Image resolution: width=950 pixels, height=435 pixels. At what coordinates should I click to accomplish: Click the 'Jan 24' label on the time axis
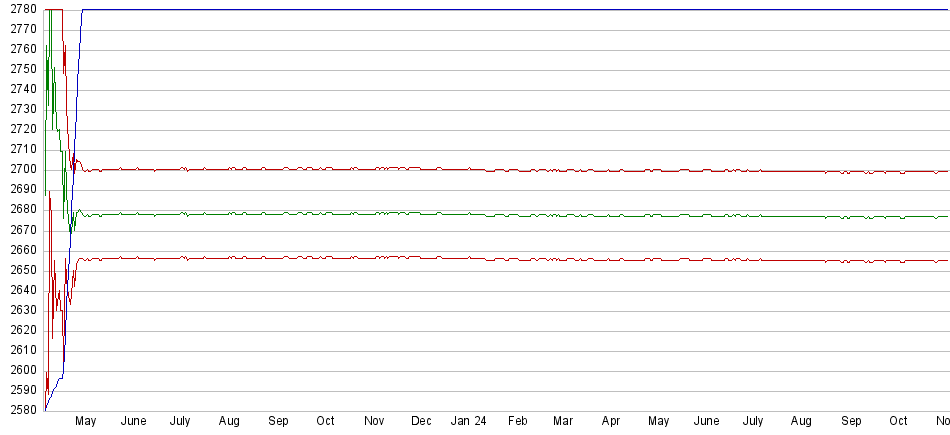click(470, 422)
